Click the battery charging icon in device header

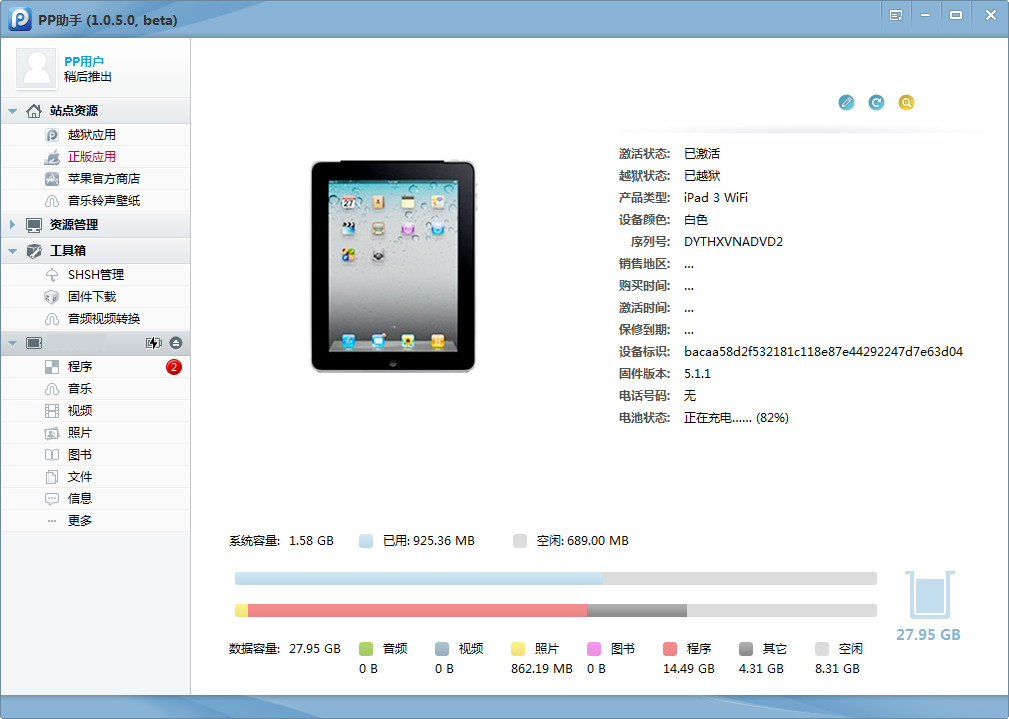pyautogui.click(x=153, y=343)
